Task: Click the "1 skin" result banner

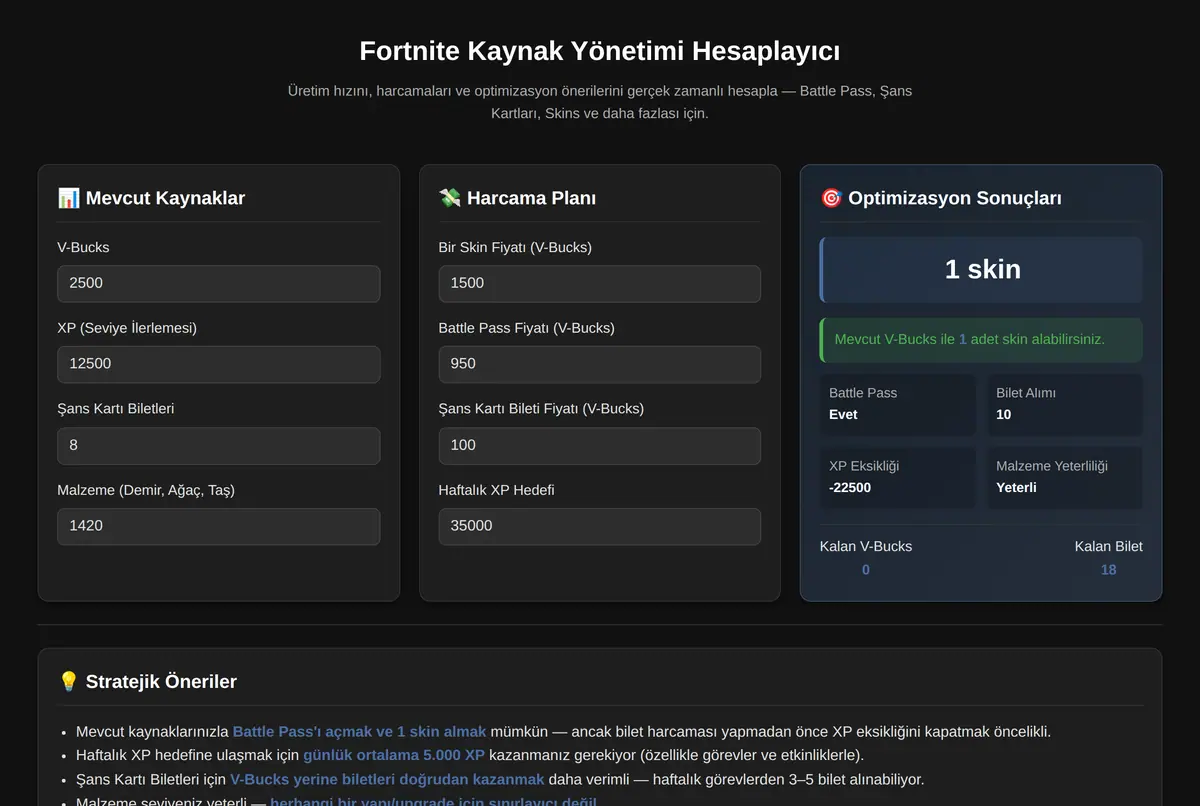Action: 981,269
